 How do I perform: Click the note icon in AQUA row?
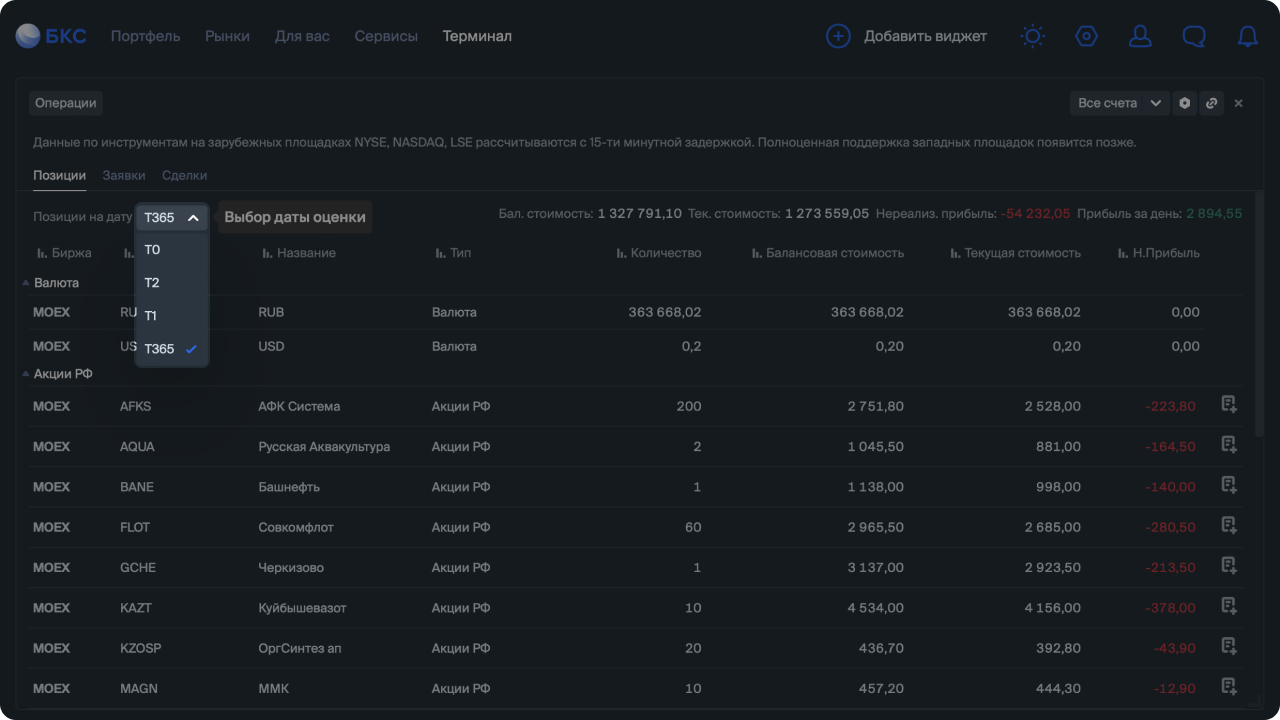[x=1229, y=444]
